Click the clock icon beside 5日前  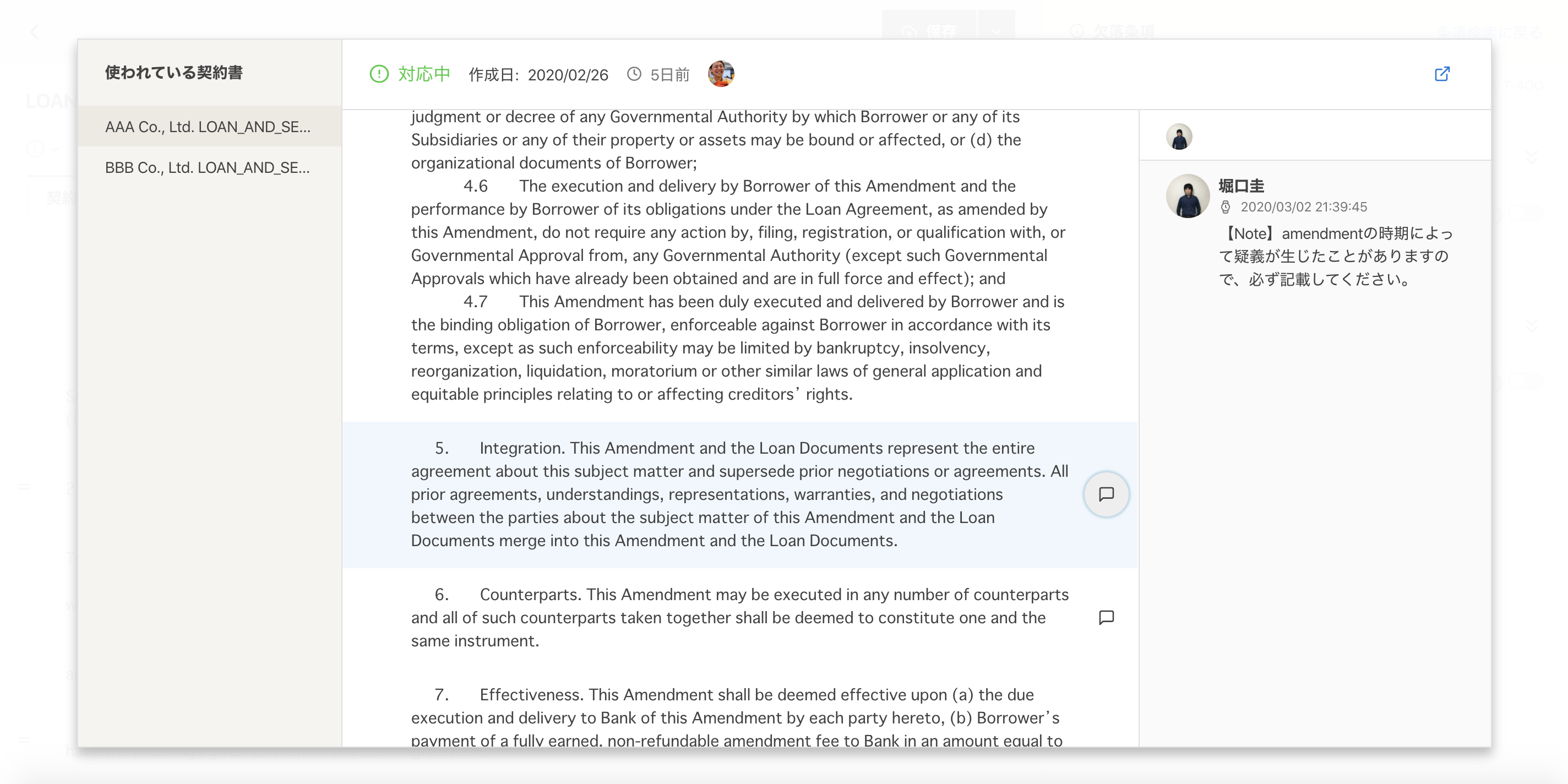pyautogui.click(x=634, y=74)
